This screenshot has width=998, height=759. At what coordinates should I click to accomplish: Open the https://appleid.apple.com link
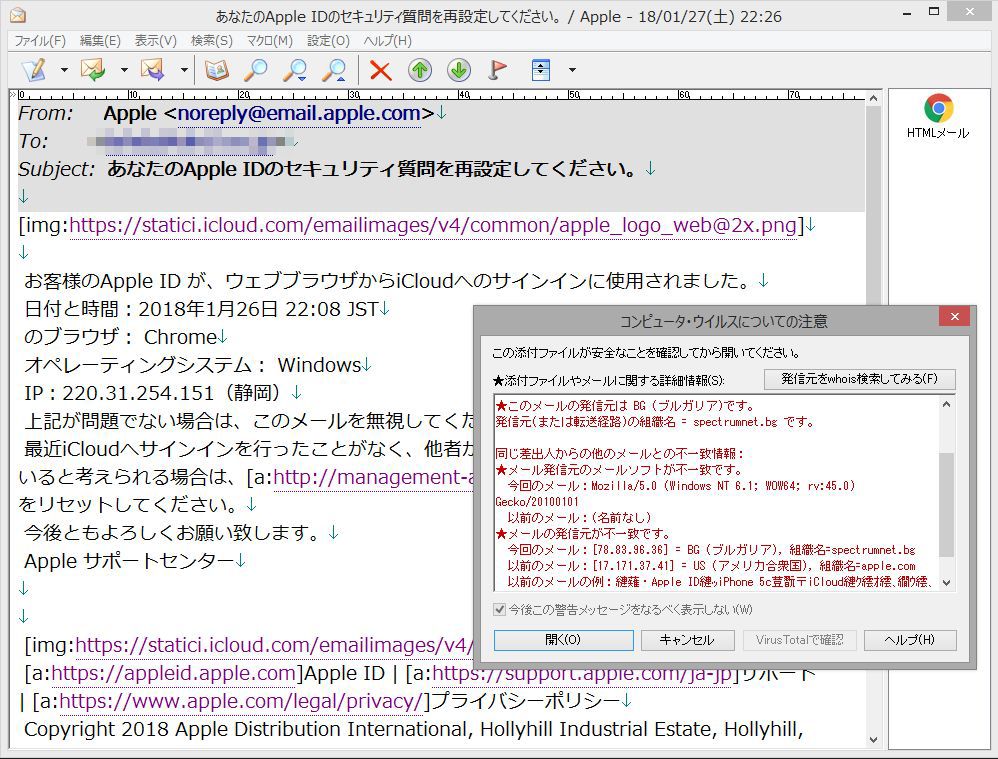pyautogui.click(x=174, y=673)
